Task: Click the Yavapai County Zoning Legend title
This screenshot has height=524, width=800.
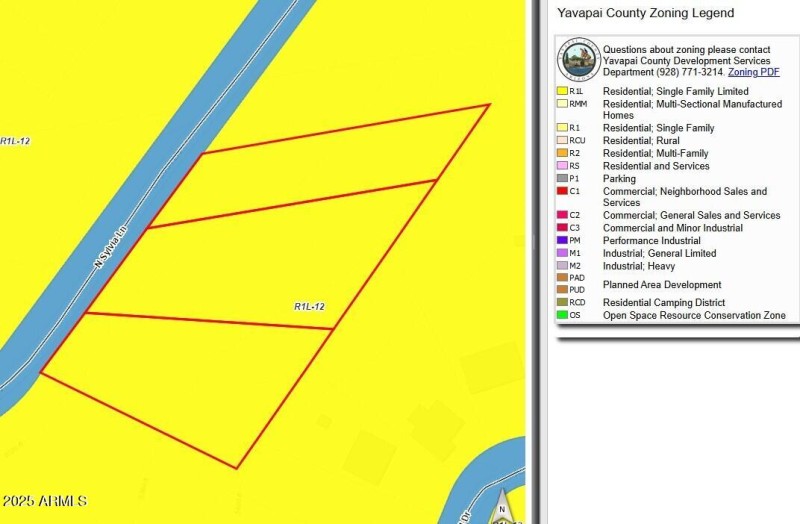Action: pos(645,13)
